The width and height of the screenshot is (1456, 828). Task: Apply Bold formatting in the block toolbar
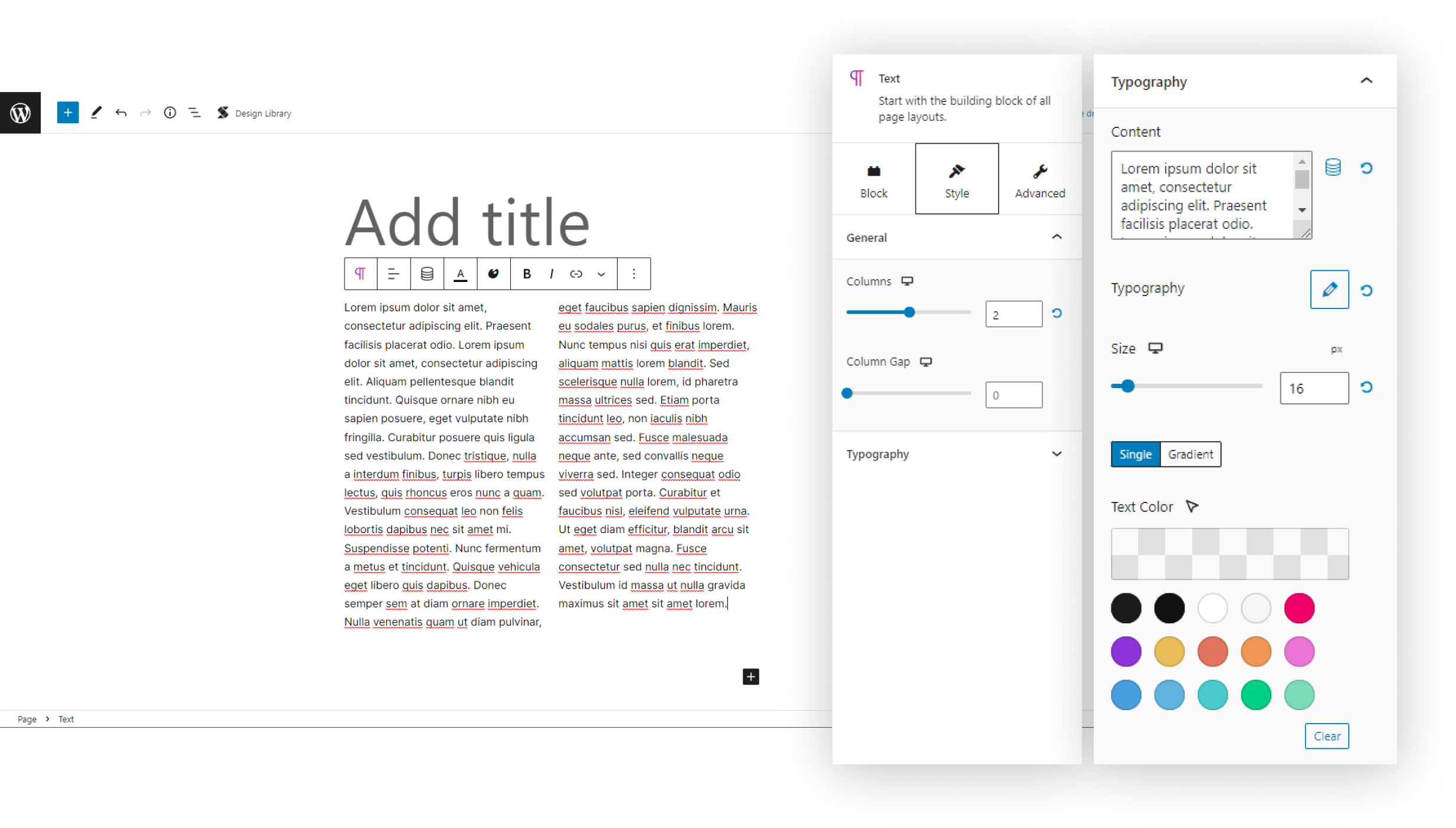526,274
